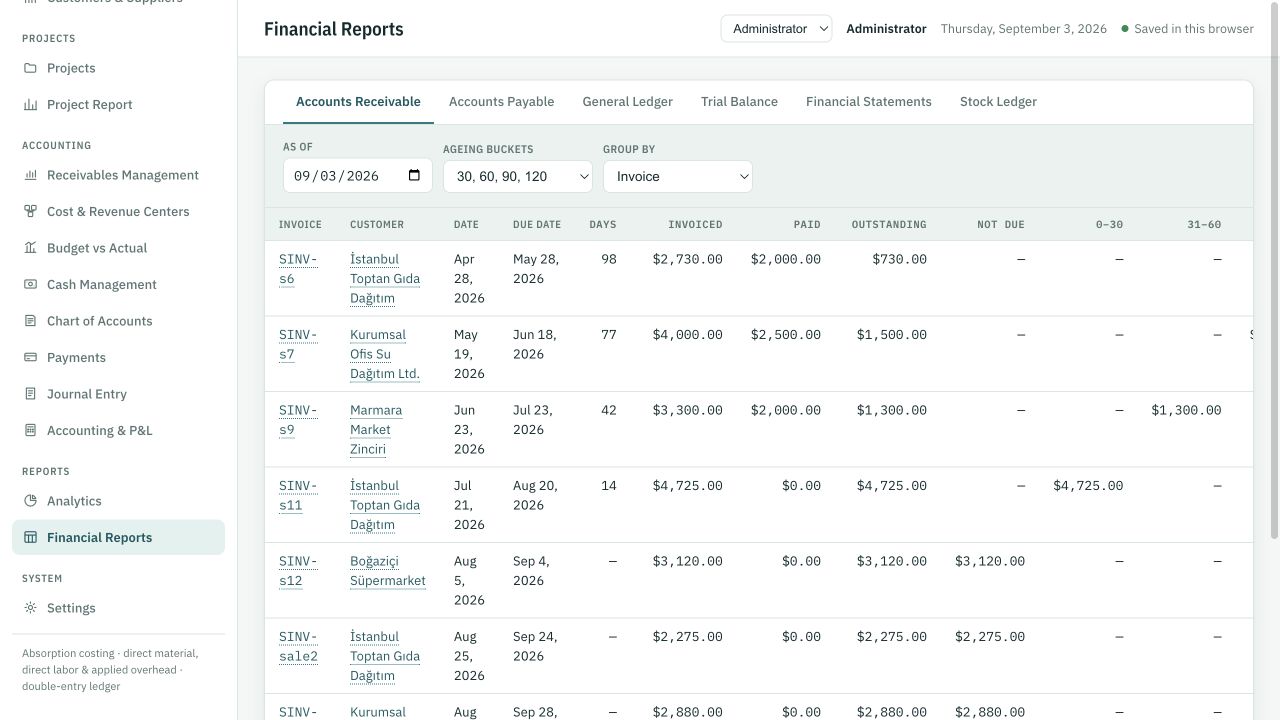
Task: Click the $1,300.00 value in 31–60 column
Action: coord(1186,410)
